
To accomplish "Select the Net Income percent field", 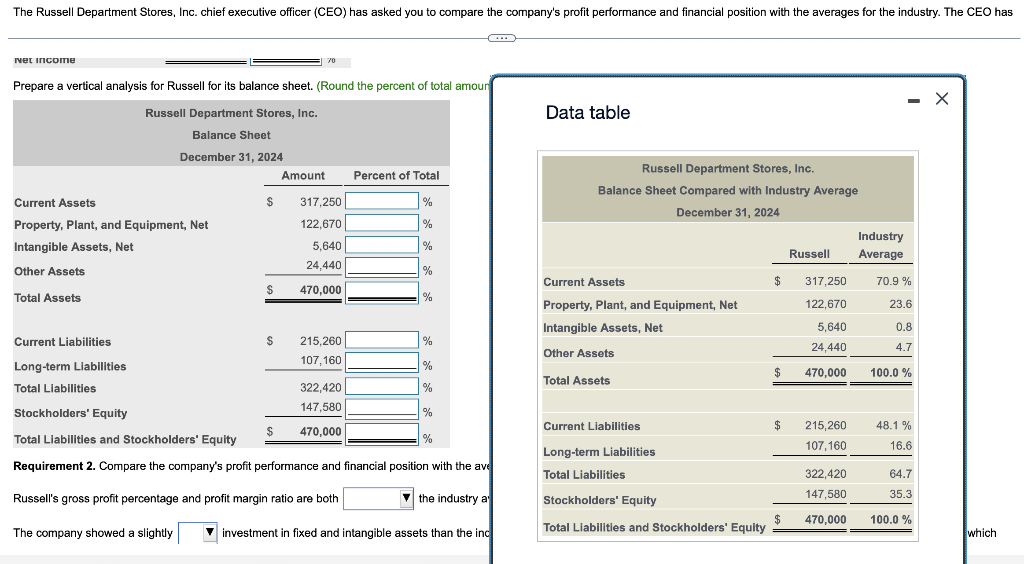I will (x=286, y=61).
